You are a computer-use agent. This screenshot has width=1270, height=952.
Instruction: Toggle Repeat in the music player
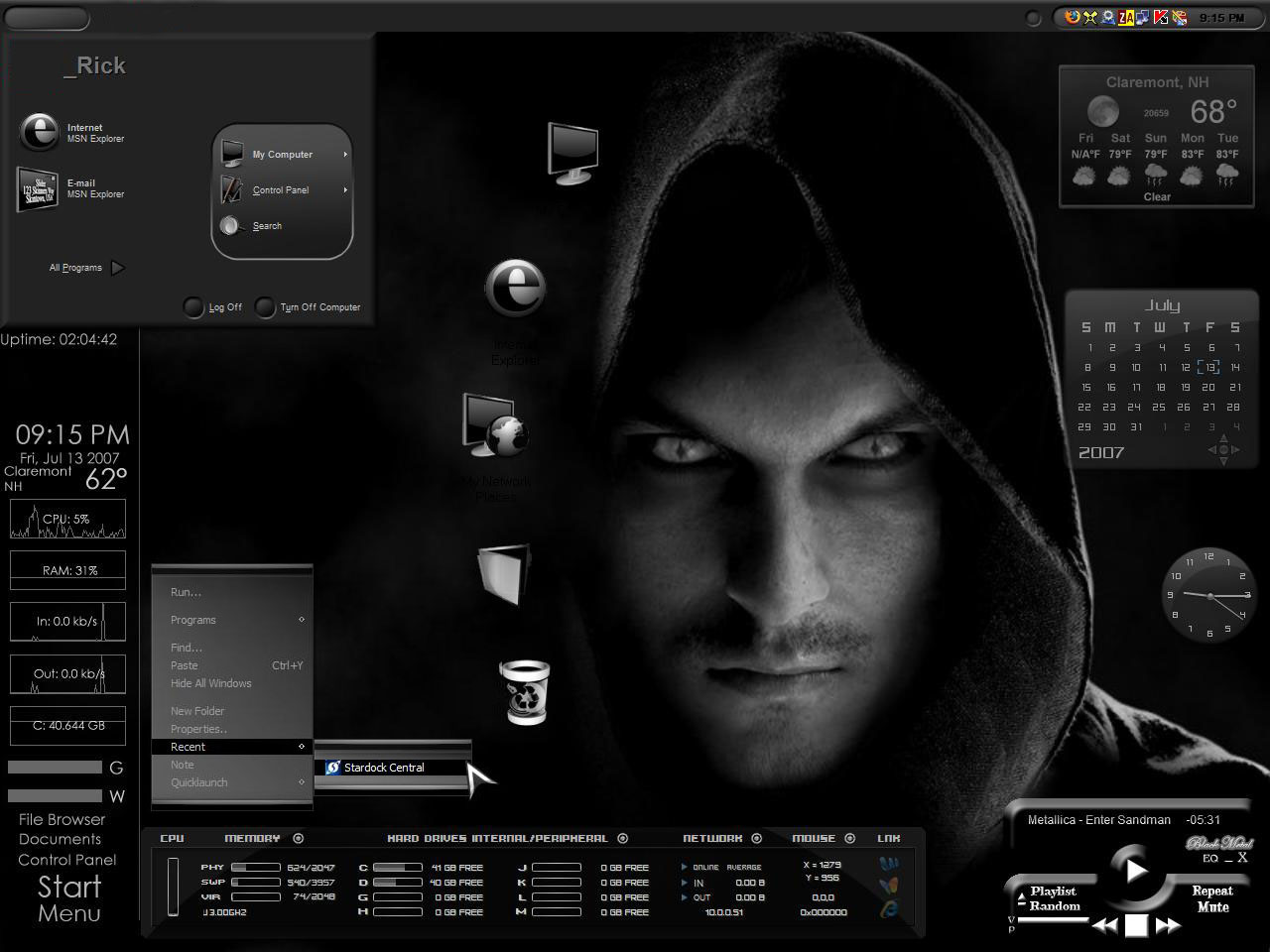click(1212, 891)
